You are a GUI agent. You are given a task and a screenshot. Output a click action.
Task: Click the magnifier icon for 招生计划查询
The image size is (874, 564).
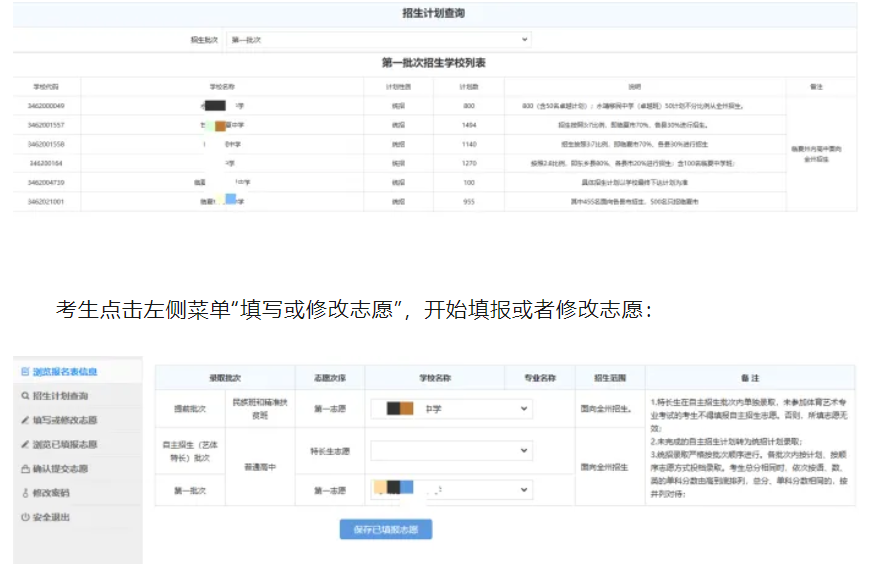25,396
